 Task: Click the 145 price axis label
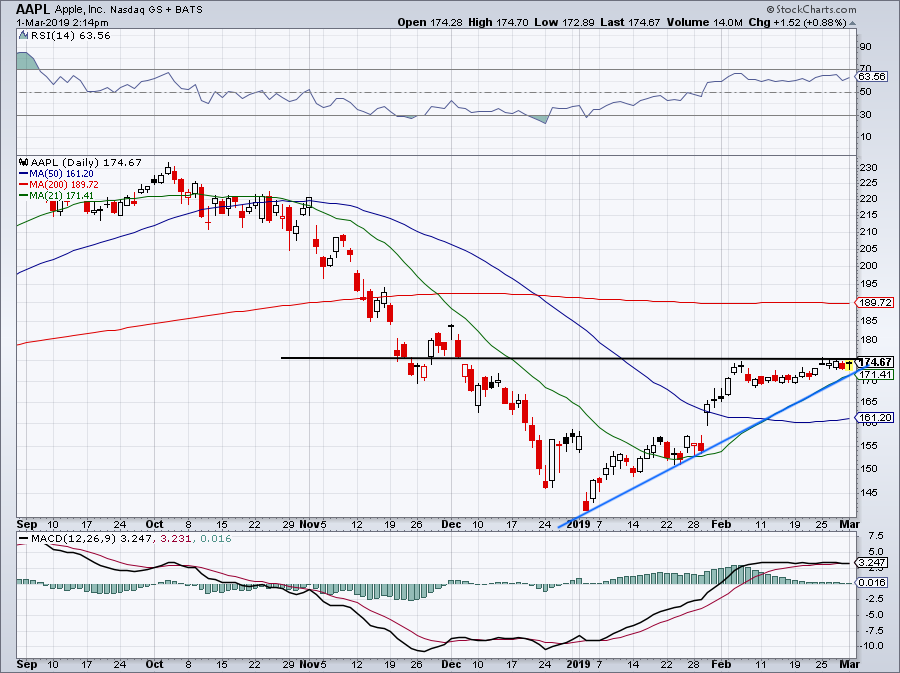pos(869,492)
